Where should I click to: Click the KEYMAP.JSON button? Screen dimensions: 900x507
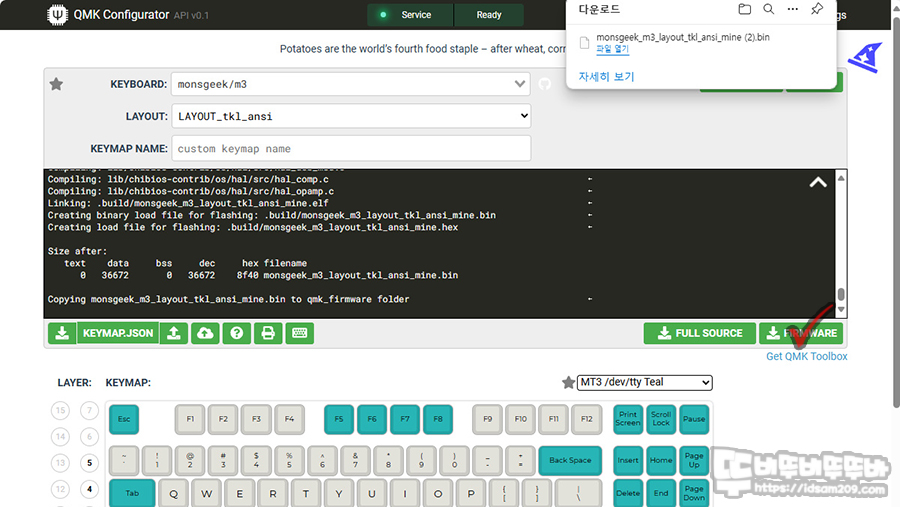118,333
